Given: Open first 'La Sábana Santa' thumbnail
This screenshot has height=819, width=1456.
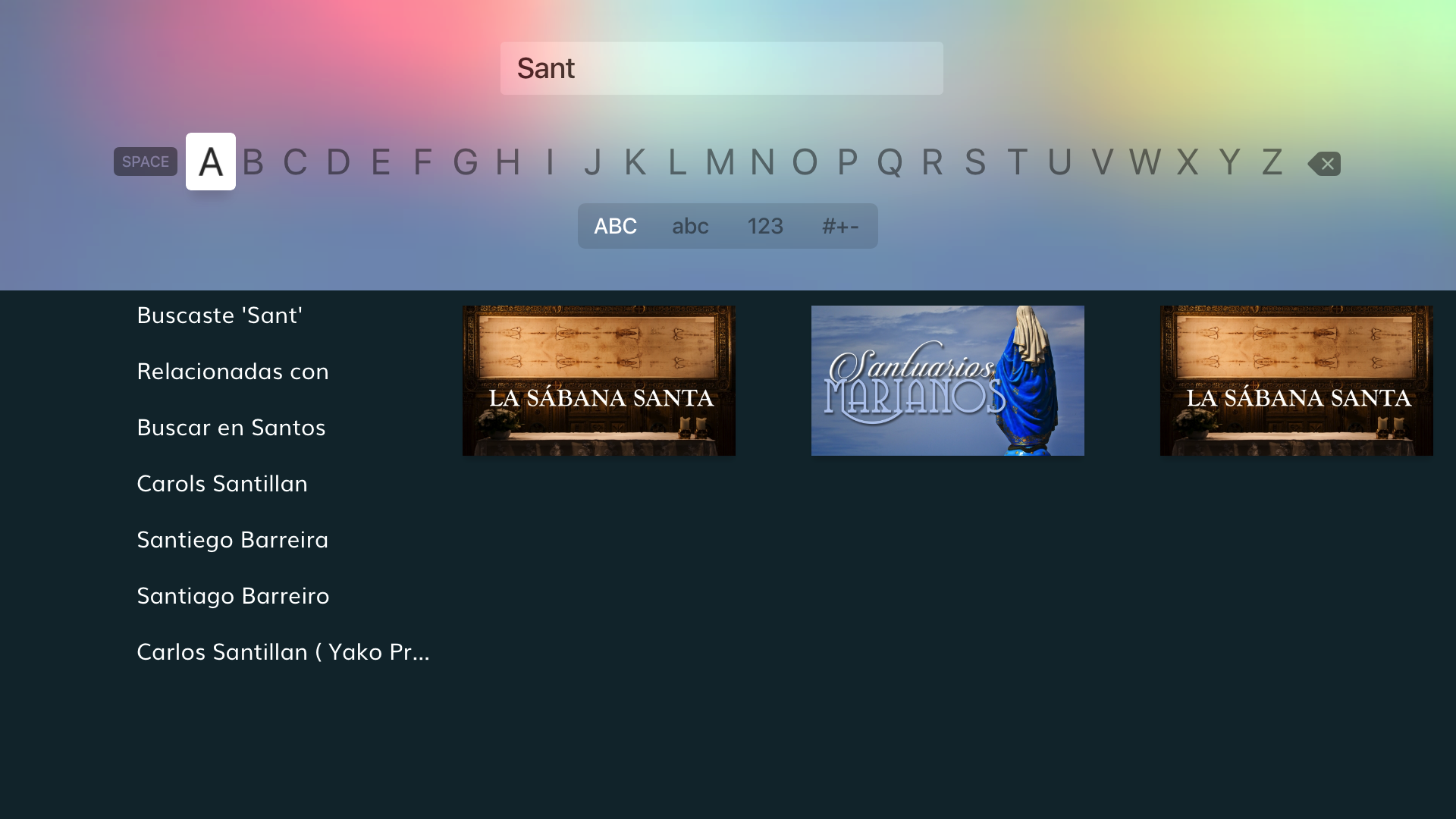Looking at the screenshot, I should (599, 381).
